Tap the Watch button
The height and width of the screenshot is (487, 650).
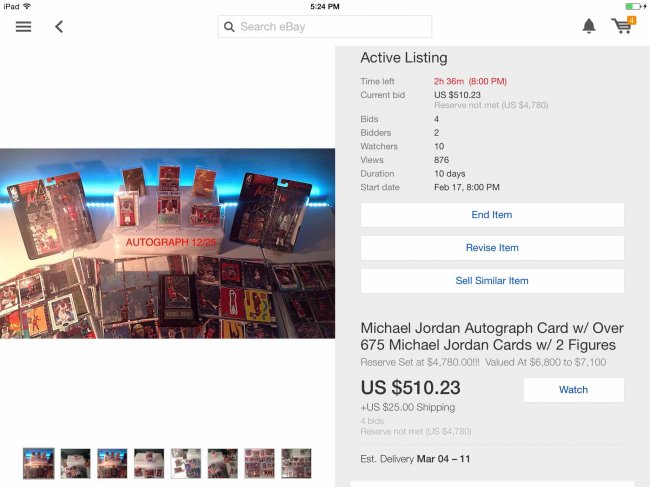coord(573,390)
